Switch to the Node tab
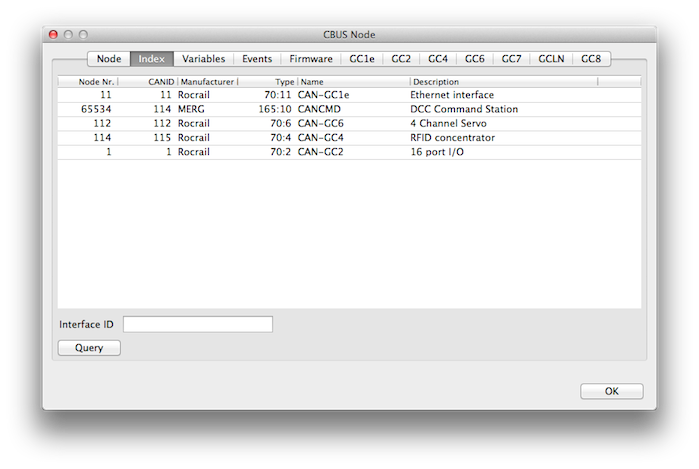 point(109,59)
